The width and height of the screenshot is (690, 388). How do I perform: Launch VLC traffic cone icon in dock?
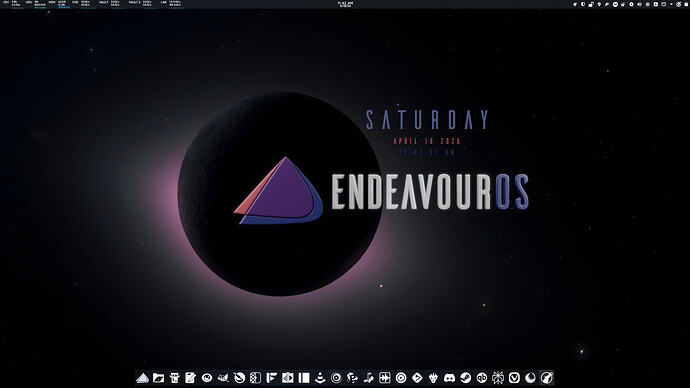[x=320, y=377]
